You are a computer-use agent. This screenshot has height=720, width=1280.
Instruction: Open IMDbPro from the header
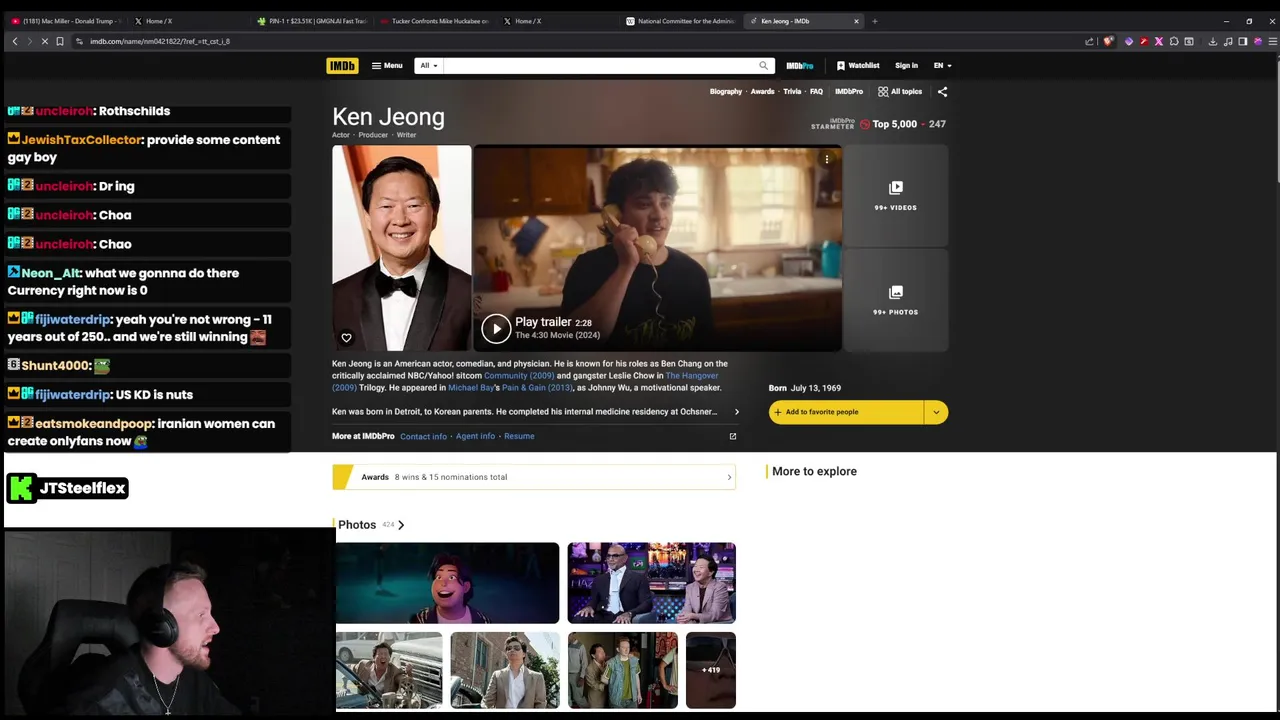click(800, 66)
